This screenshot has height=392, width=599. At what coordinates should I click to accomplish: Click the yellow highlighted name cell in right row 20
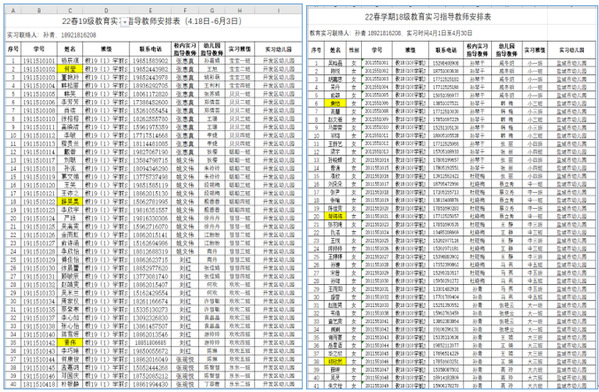[x=335, y=216]
